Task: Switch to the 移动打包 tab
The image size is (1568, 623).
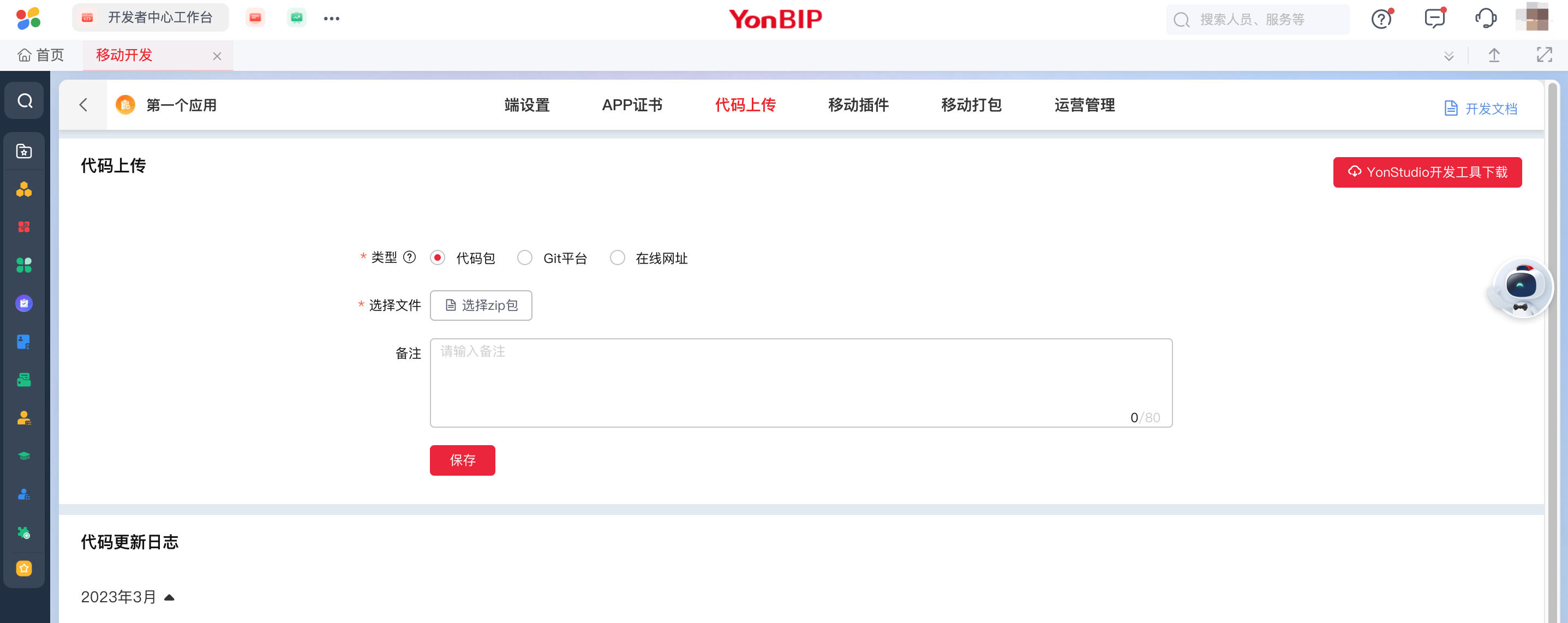Action: point(971,105)
